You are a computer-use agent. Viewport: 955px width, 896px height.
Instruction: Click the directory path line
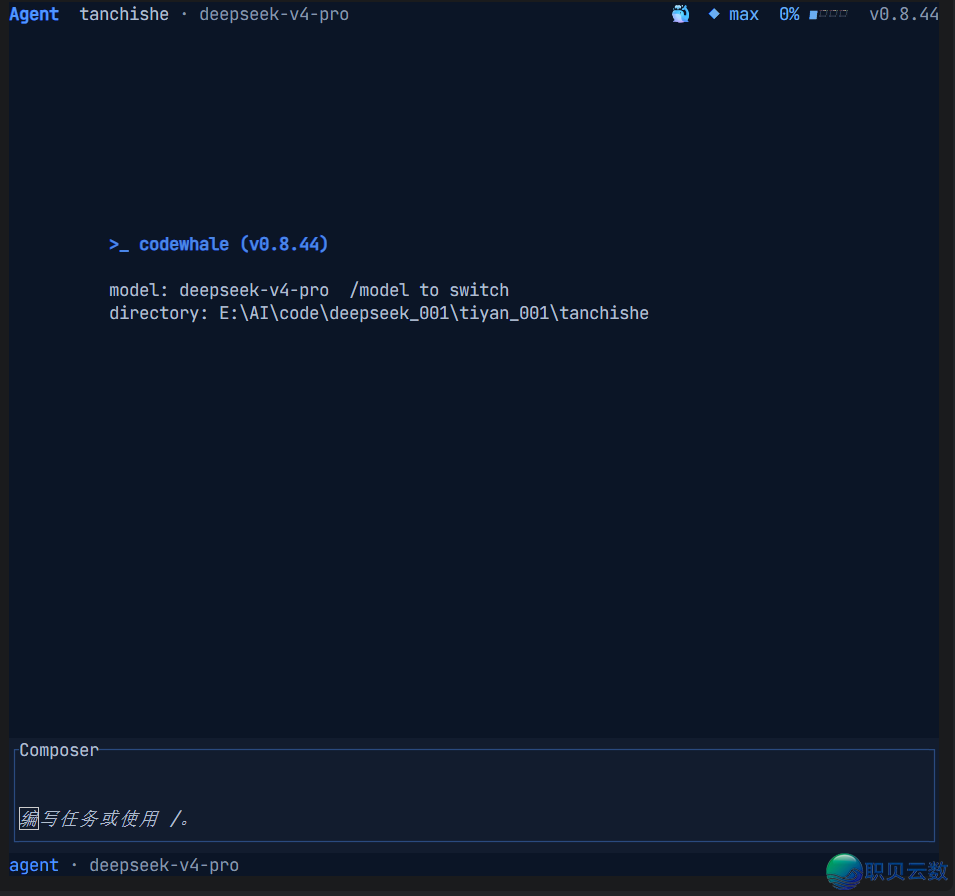(379, 313)
